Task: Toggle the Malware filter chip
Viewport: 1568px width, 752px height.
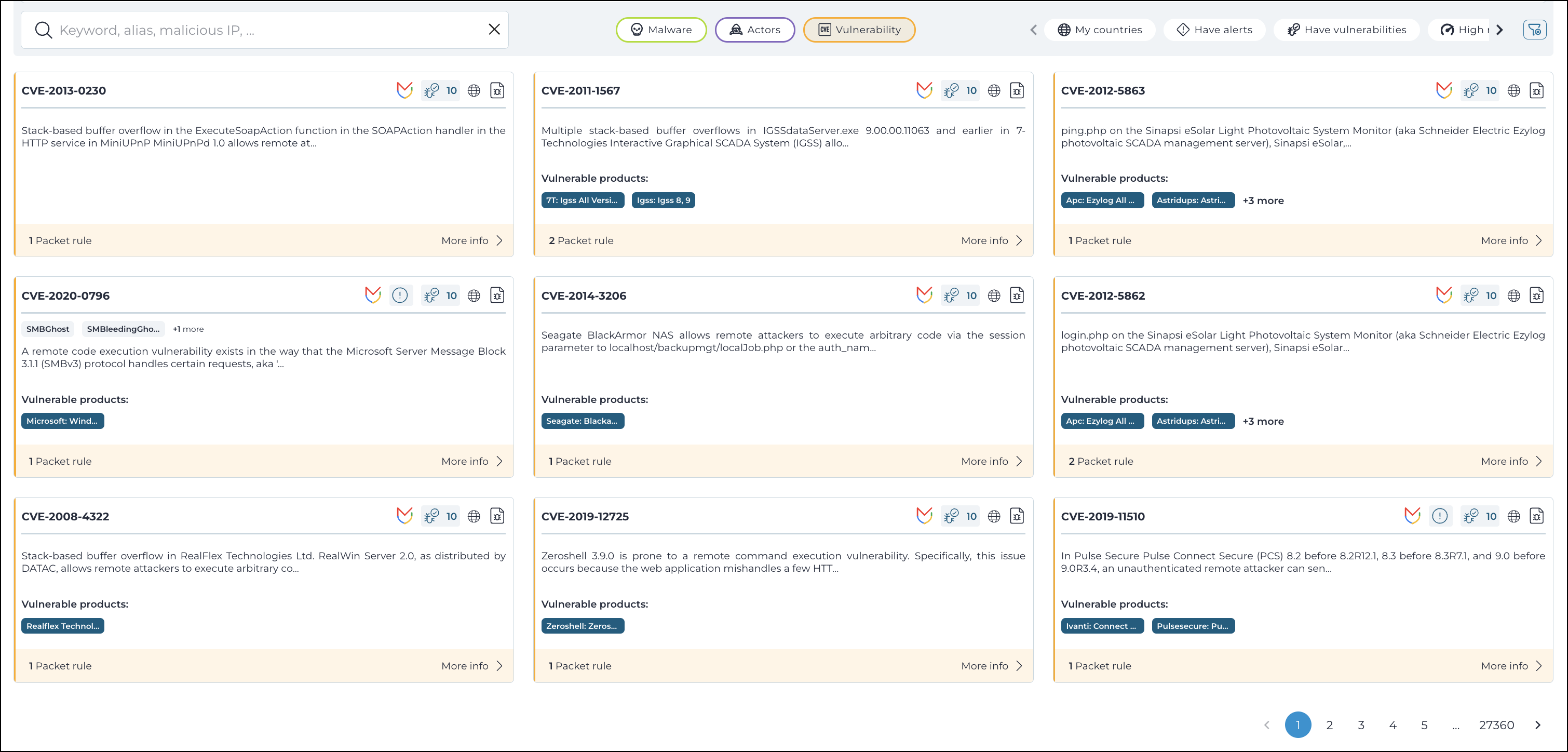Action: pyautogui.click(x=661, y=29)
